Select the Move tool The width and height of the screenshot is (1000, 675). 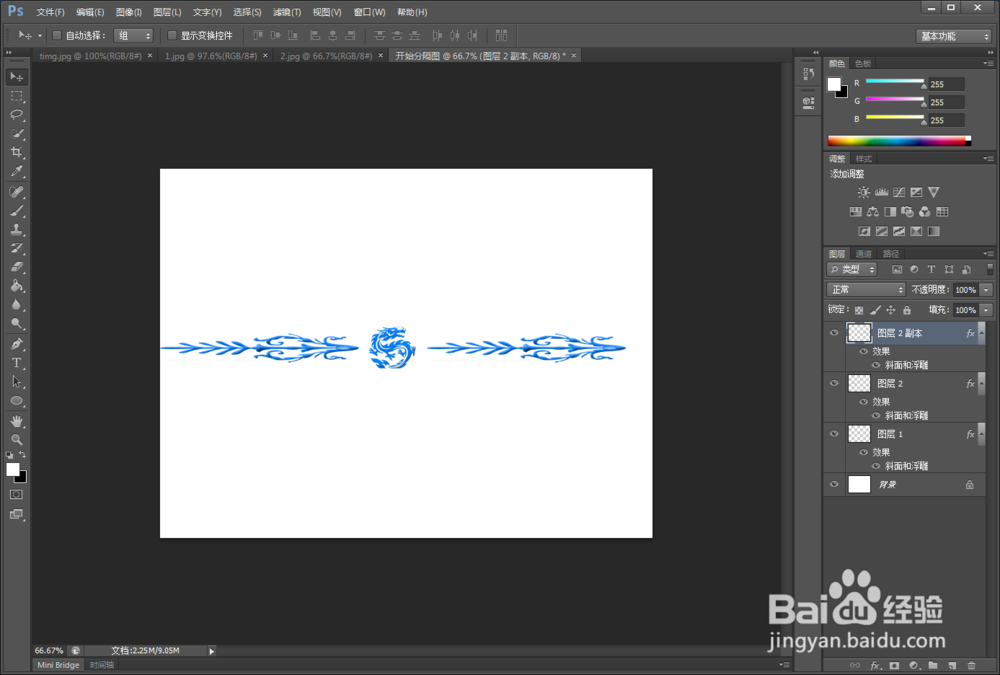[x=17, y=77]
